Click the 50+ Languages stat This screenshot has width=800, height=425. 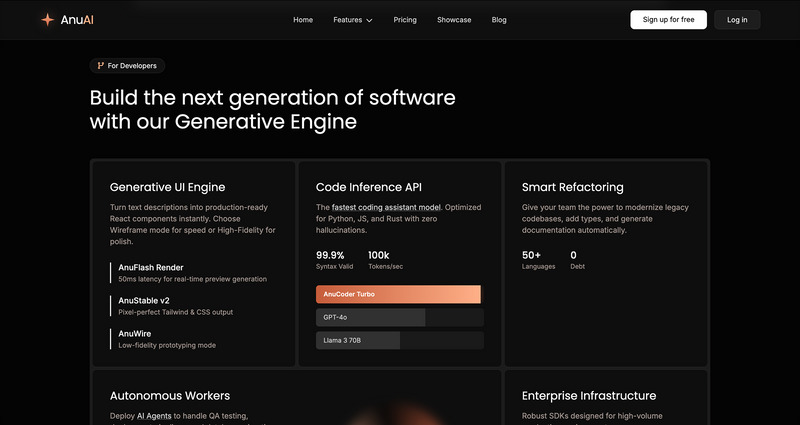click(538, 260)
